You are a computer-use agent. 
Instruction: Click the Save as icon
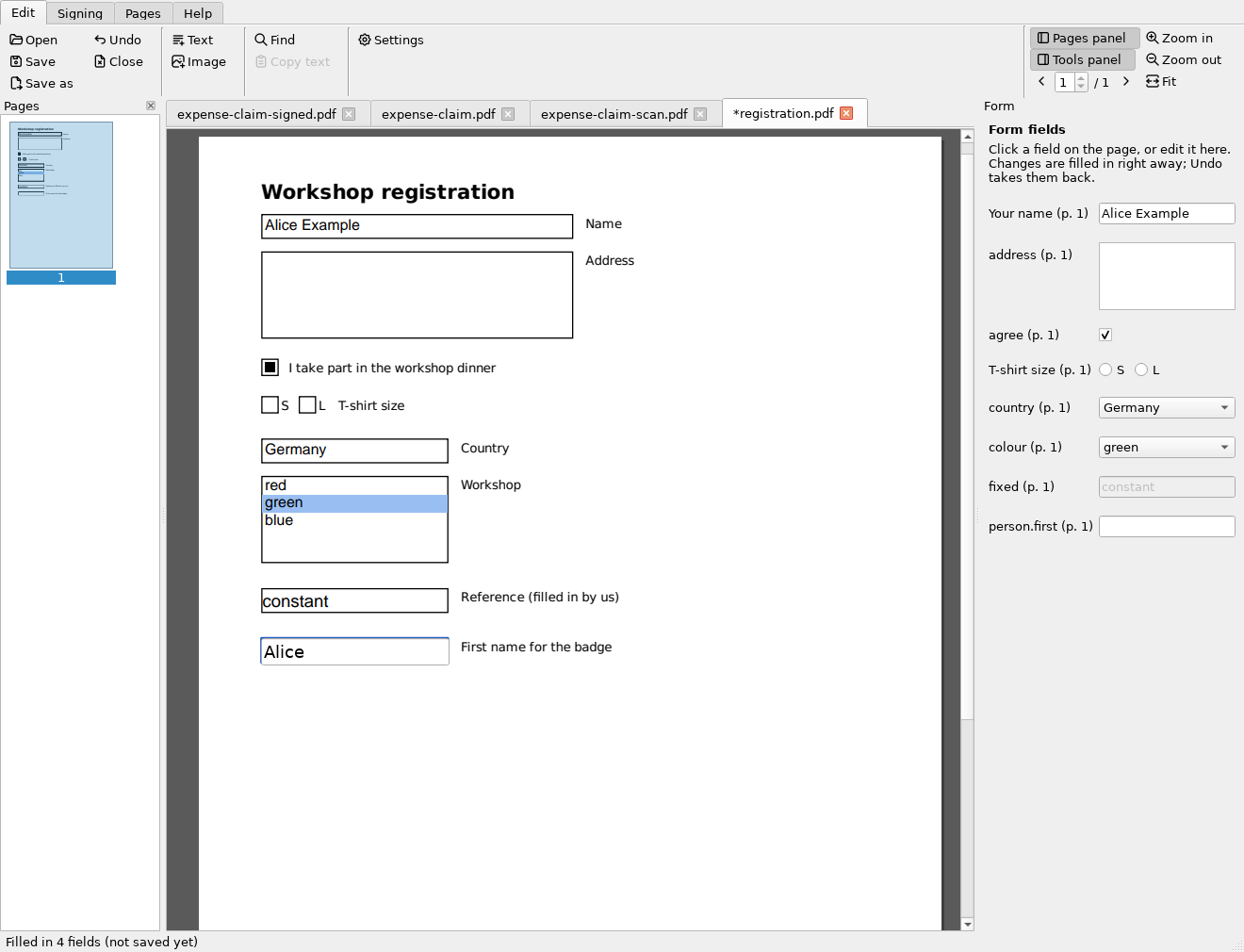click(x=16, y=83)
